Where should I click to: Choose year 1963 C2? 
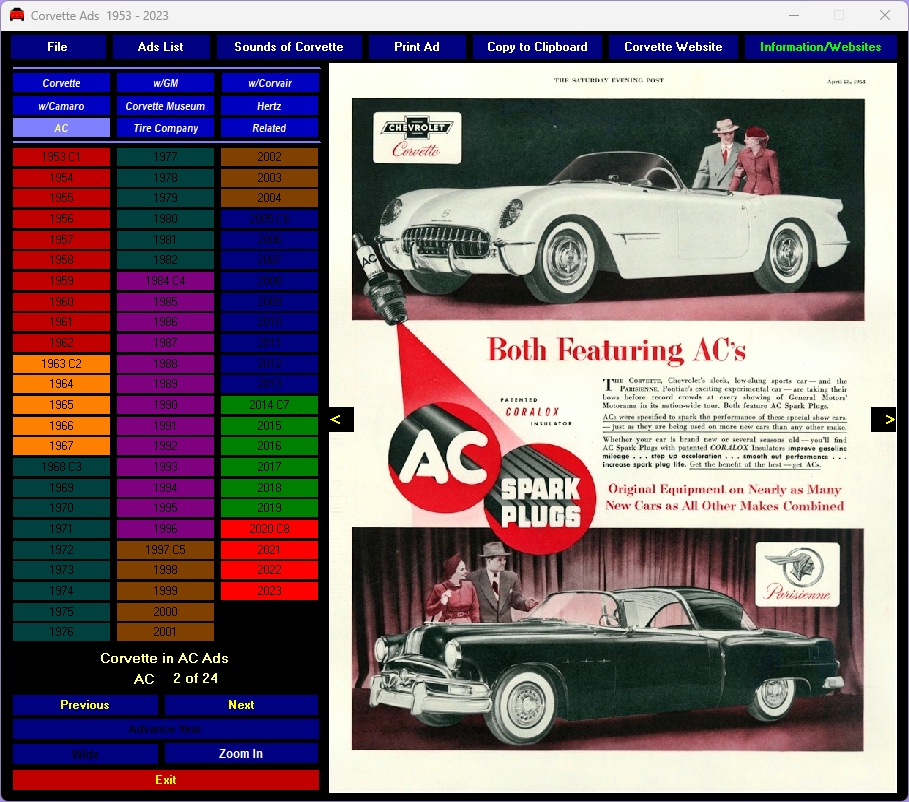(x=61, y=364)
